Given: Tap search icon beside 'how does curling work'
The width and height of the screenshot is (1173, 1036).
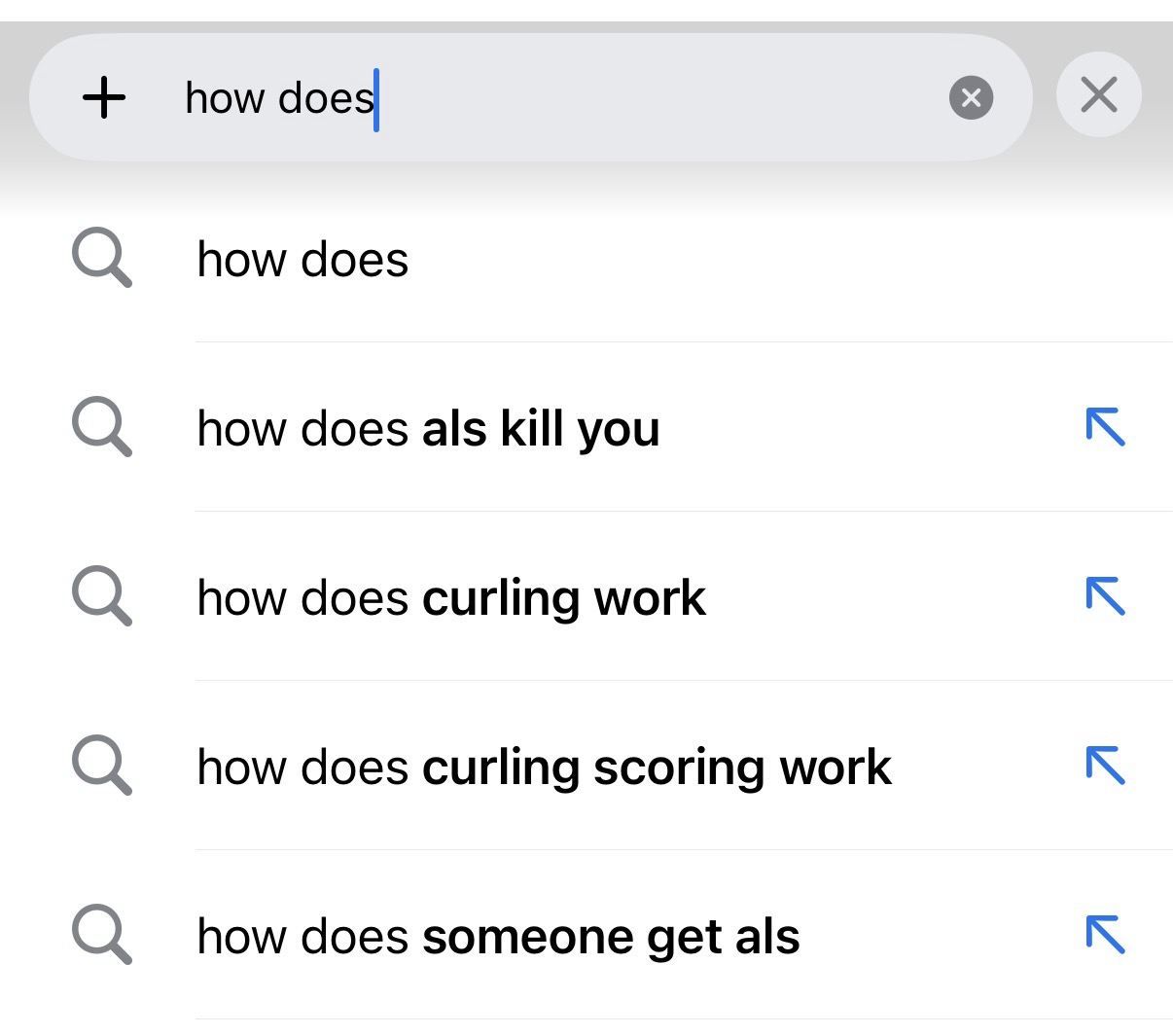Looking at the screenshot, I should click(x=101, y=598).
